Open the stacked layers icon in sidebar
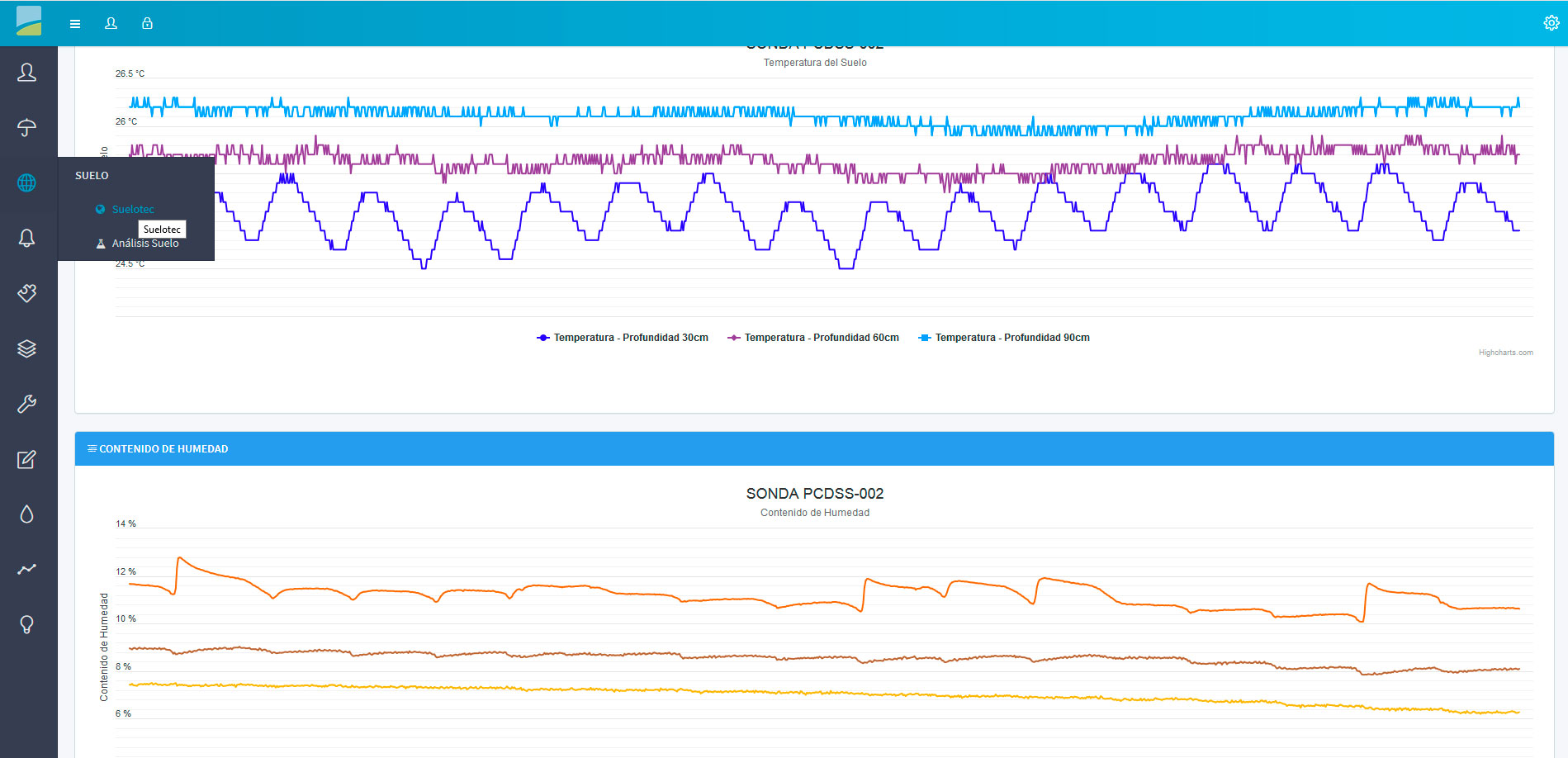1568x758 pixels. (x=27, y=348)
